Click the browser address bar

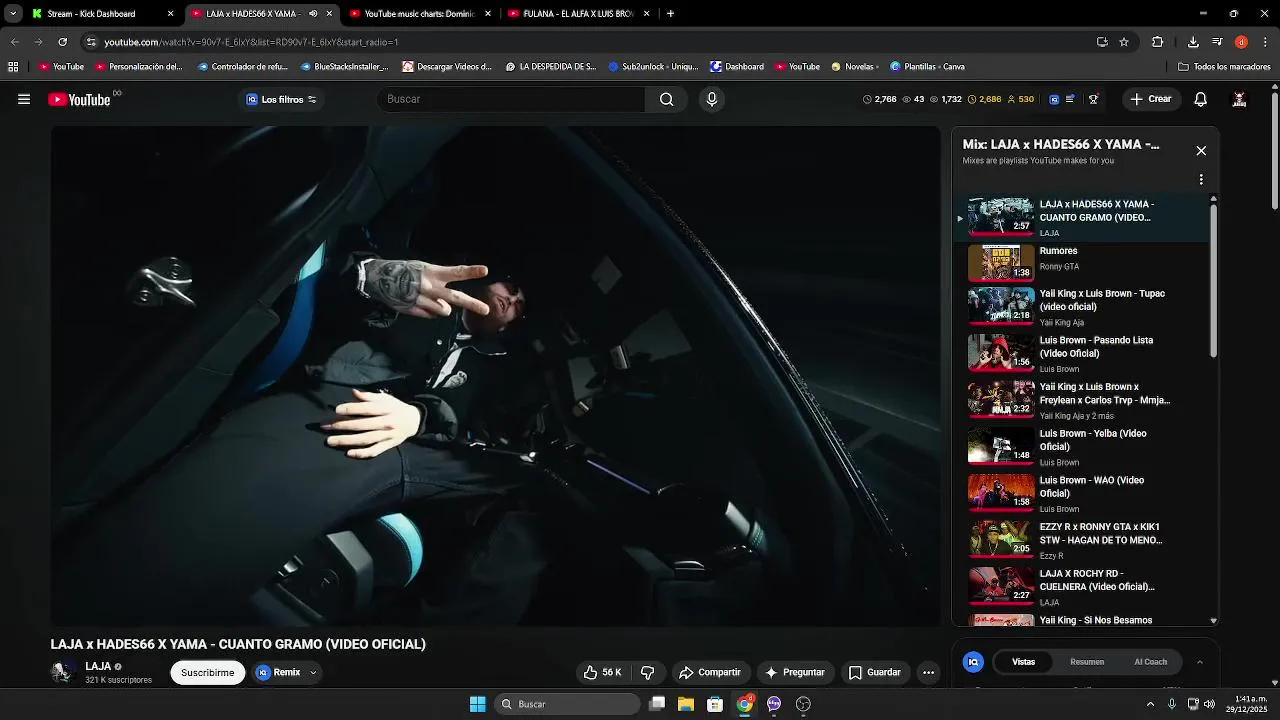coord(590,42)
